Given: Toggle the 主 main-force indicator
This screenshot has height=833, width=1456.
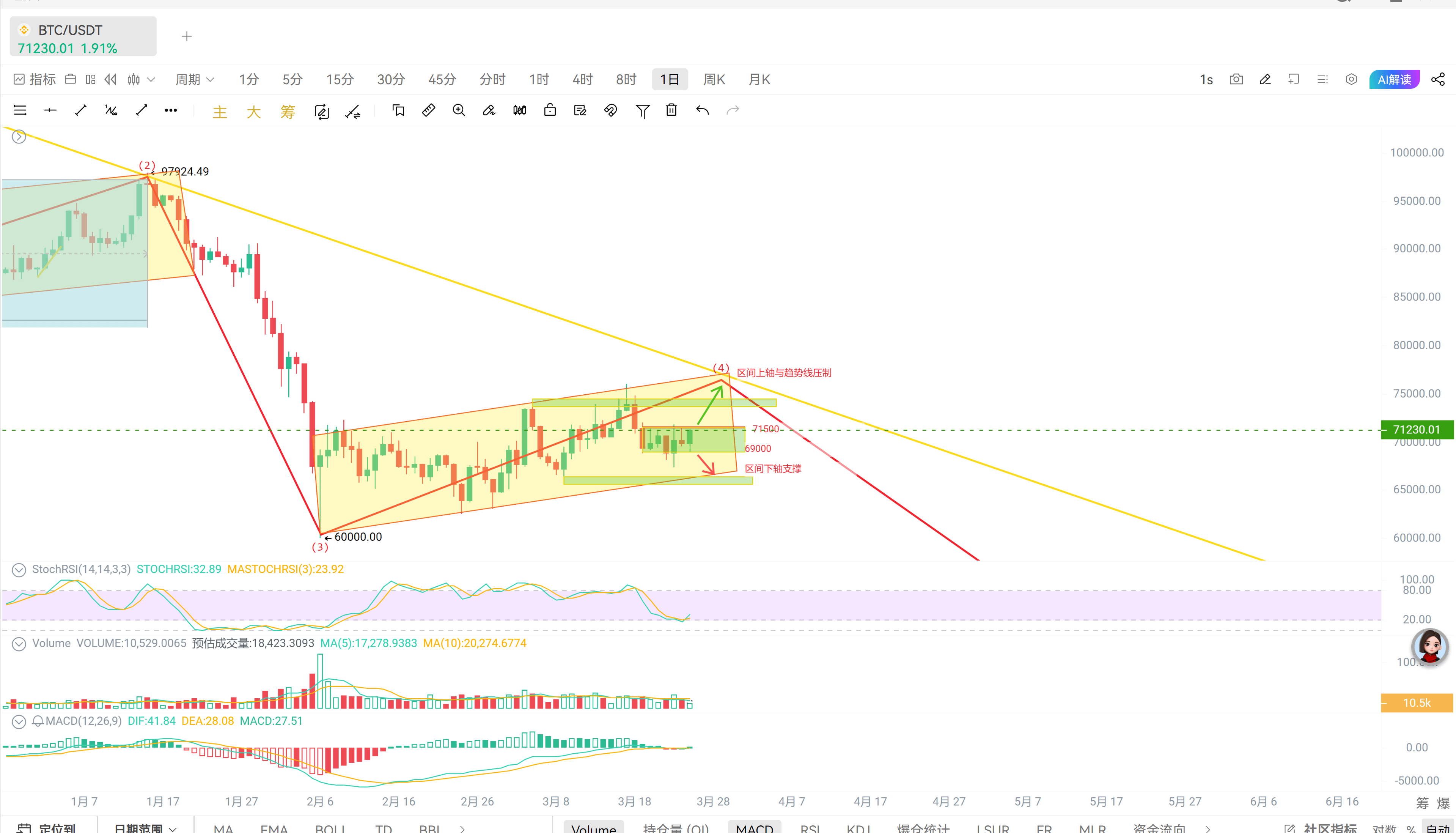Looking at the screenshot, I should coord(220,111).
